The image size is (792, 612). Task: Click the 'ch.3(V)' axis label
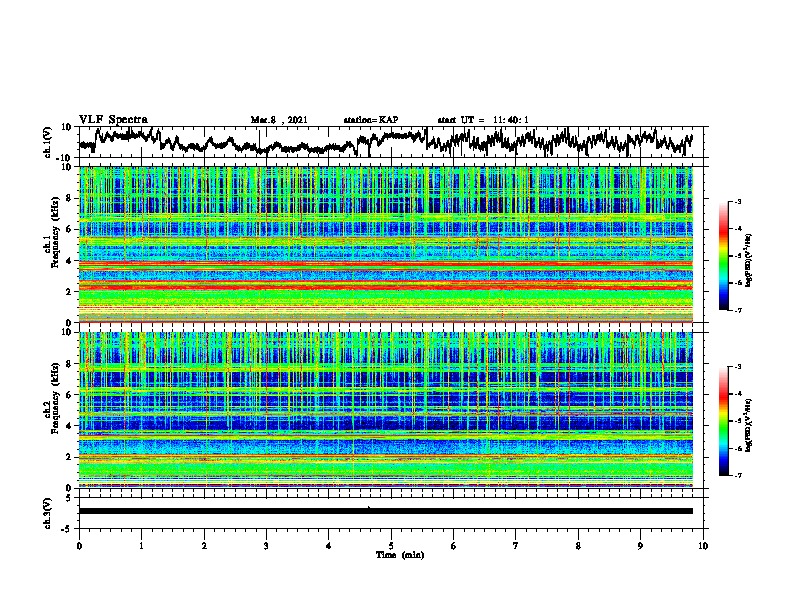point(48,513)
